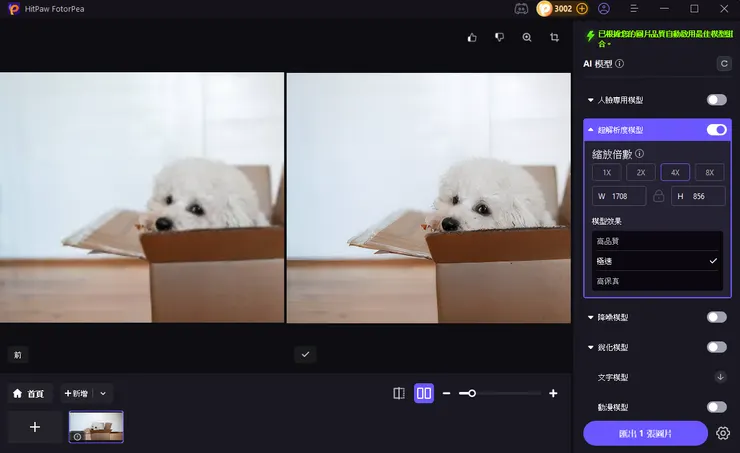Click the coin balance 3002 icon
The image size is (740, 453).
[x=544, y=8]
